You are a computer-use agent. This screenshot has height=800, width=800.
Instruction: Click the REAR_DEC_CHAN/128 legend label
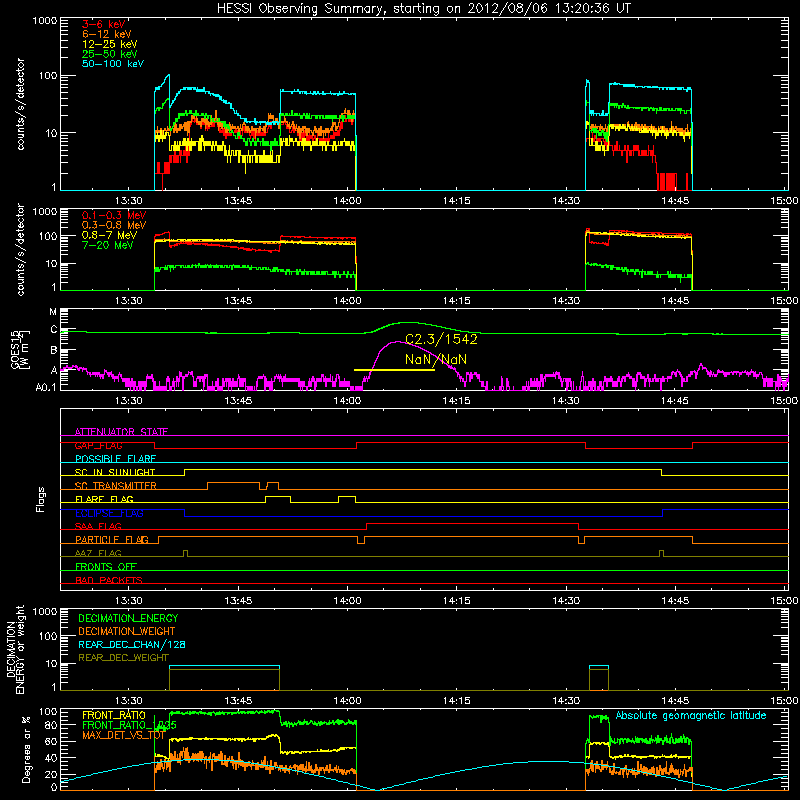click(132, 644)
